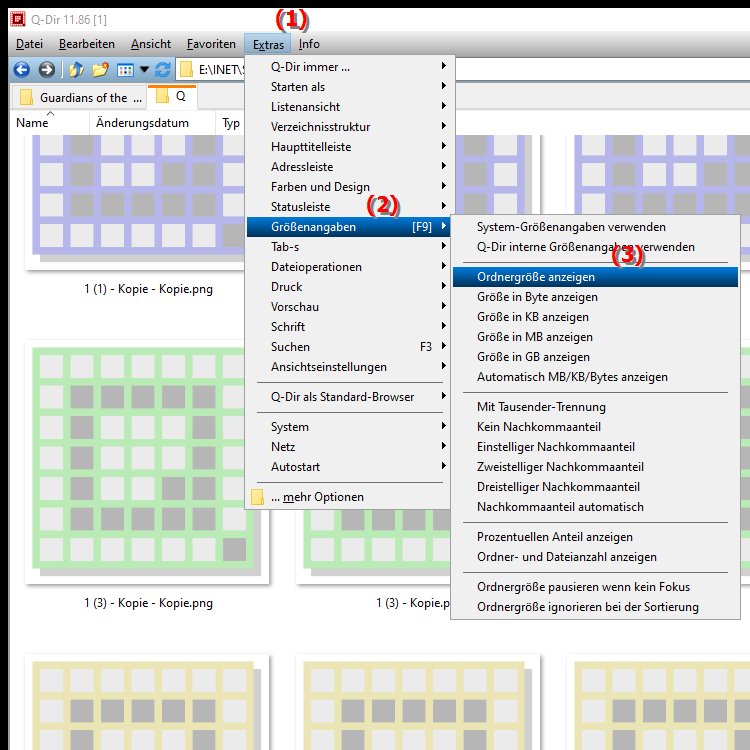Open the Tab-s submenu
The height and width of the screenshot is (750, 750).
(x=348, y=247)
